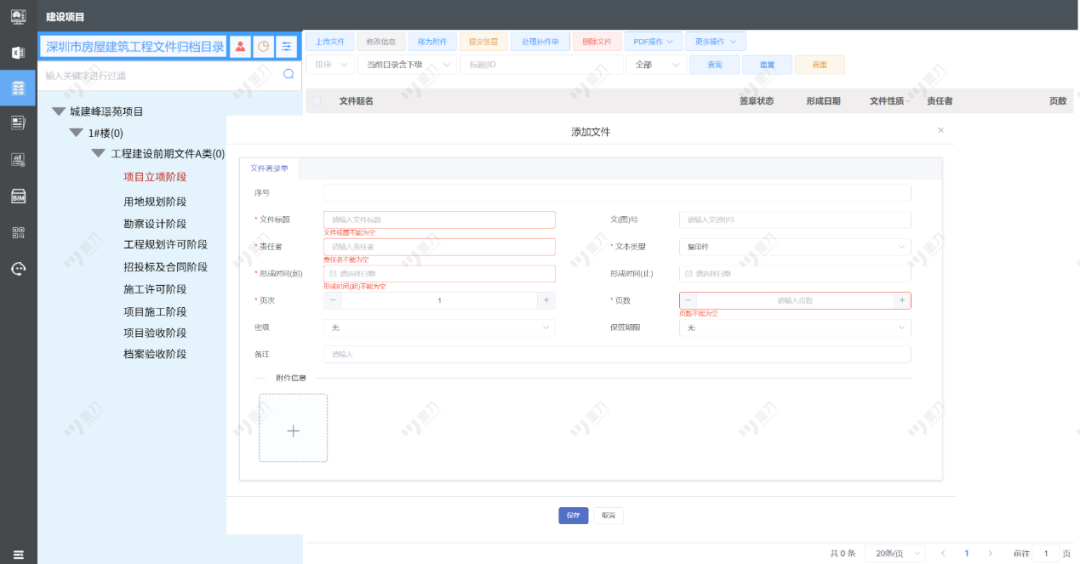Open the pie chart statistics icon
This screenshot has width=1080, height=564.
[263, 47]
